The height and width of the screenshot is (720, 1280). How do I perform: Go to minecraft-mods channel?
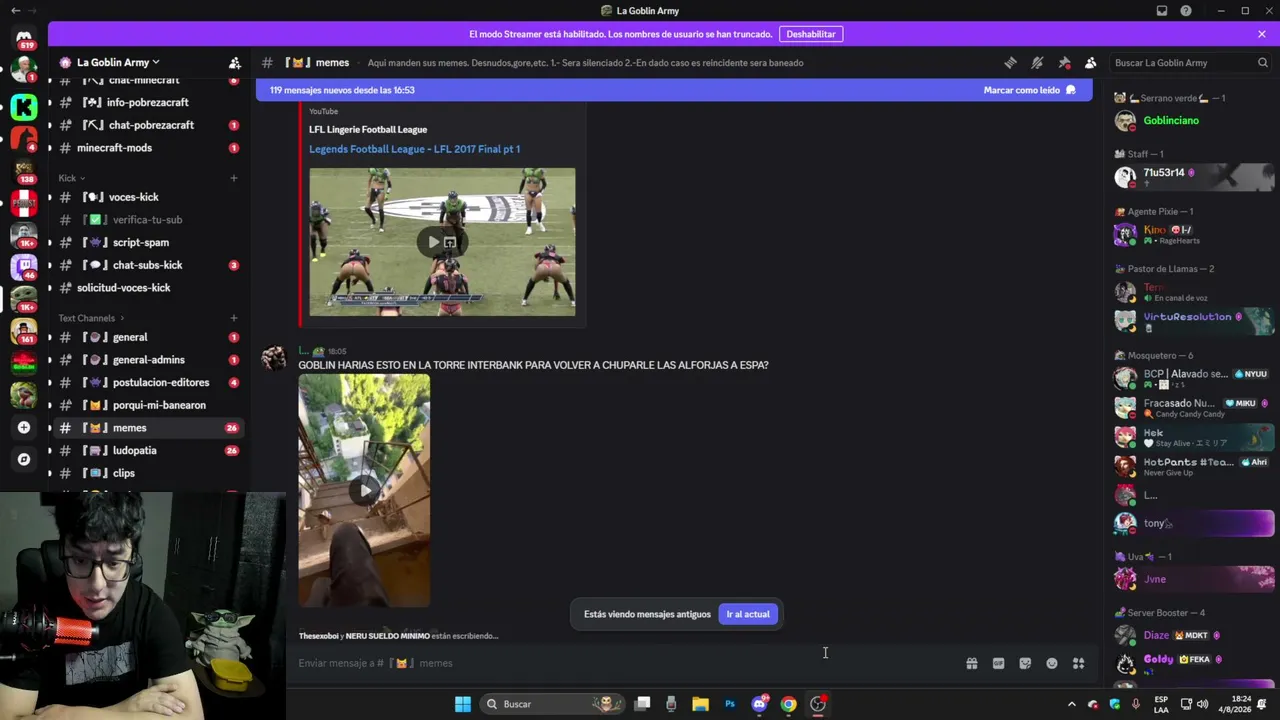point(147,148)
